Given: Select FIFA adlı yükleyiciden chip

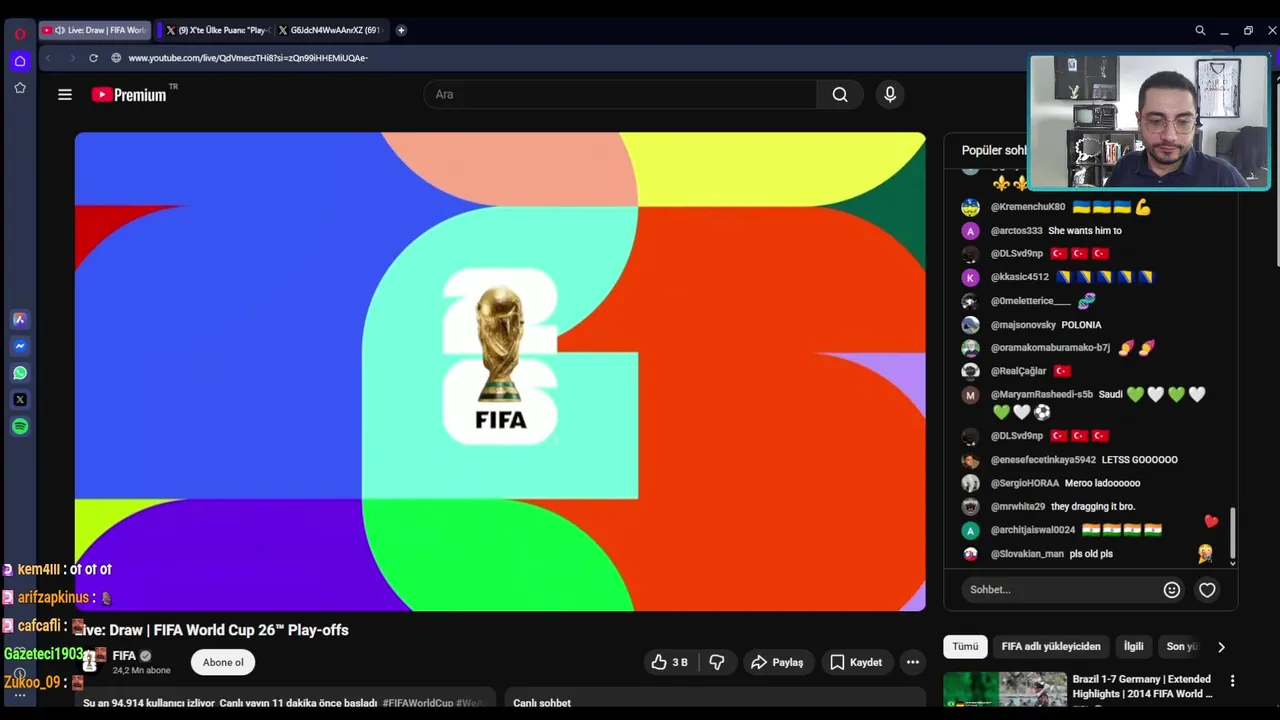Looking at the screenshot, I should point(1051,646).
